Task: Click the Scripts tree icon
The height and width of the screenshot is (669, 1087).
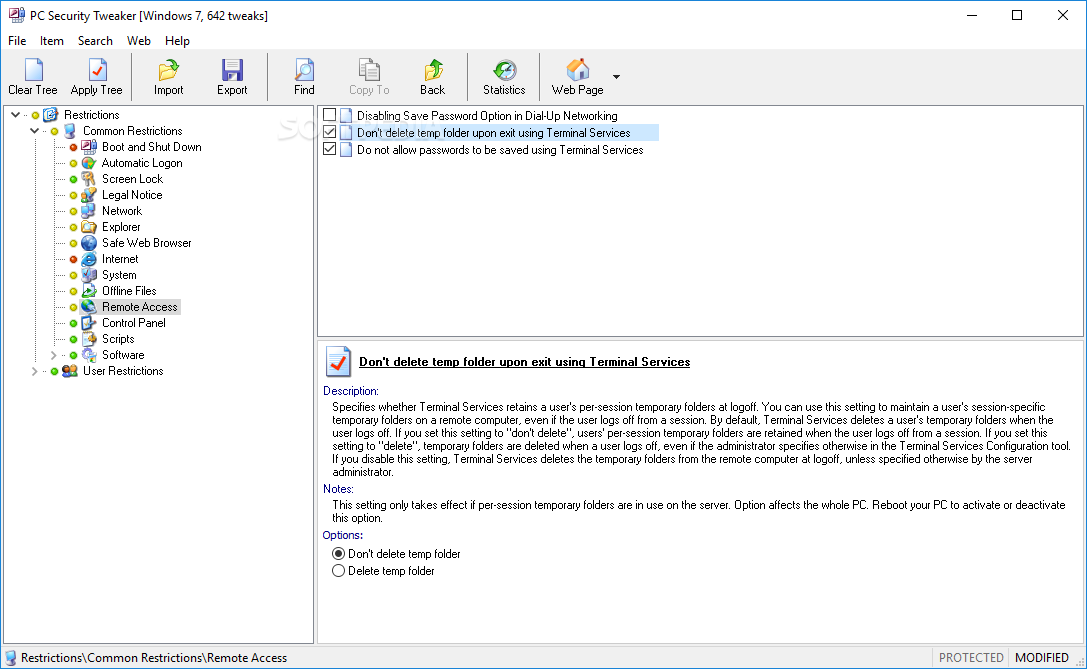Action: tap(89, 338)
